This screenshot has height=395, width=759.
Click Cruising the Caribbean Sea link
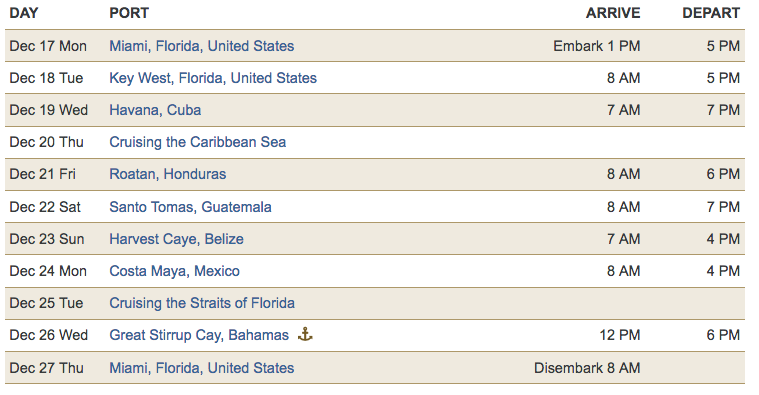pyautogui.click(x=197, y=142)
